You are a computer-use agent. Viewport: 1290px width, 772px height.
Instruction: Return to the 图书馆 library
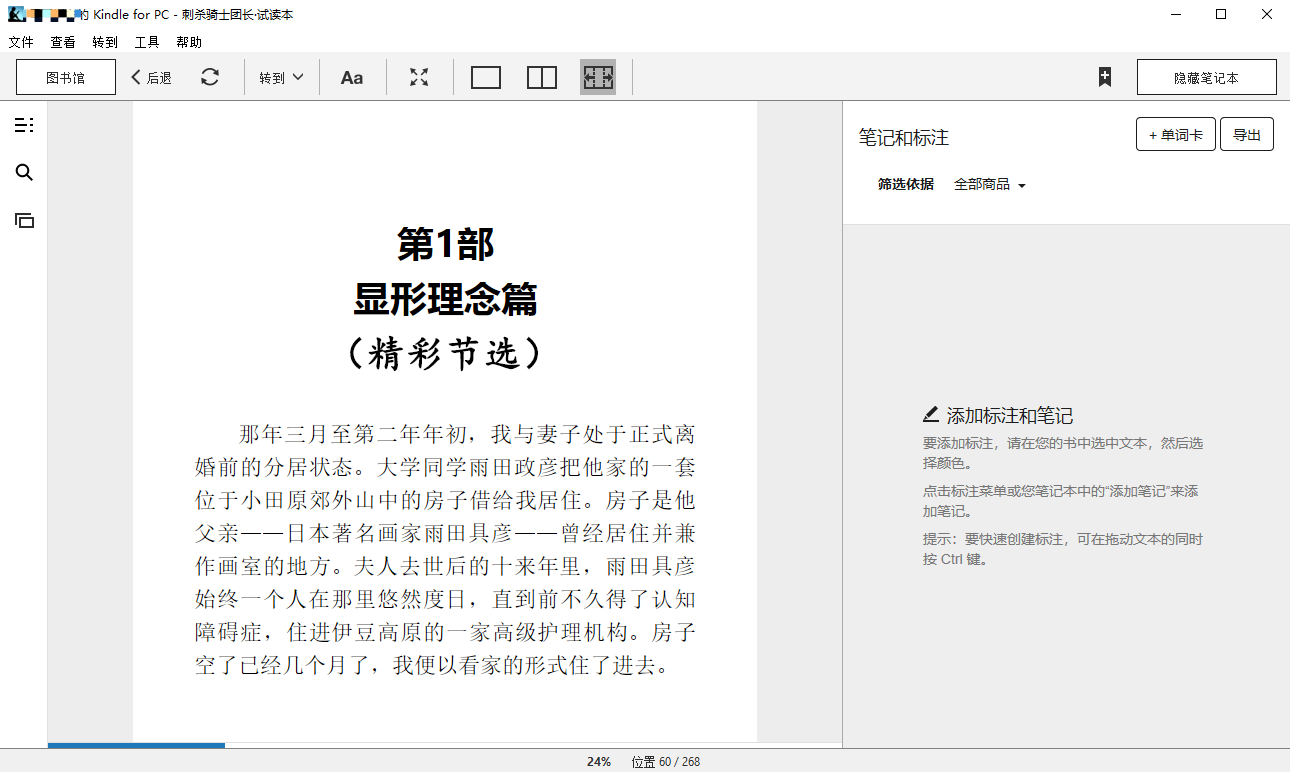pos(66,77)
